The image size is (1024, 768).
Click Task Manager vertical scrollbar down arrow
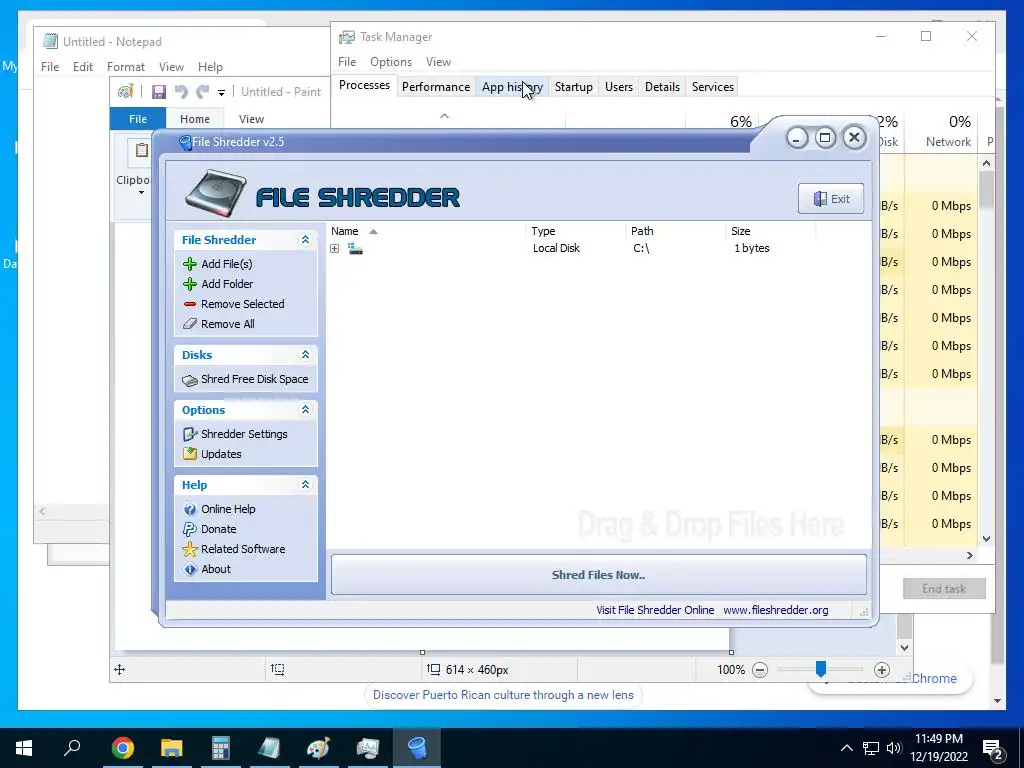[986, 539]
